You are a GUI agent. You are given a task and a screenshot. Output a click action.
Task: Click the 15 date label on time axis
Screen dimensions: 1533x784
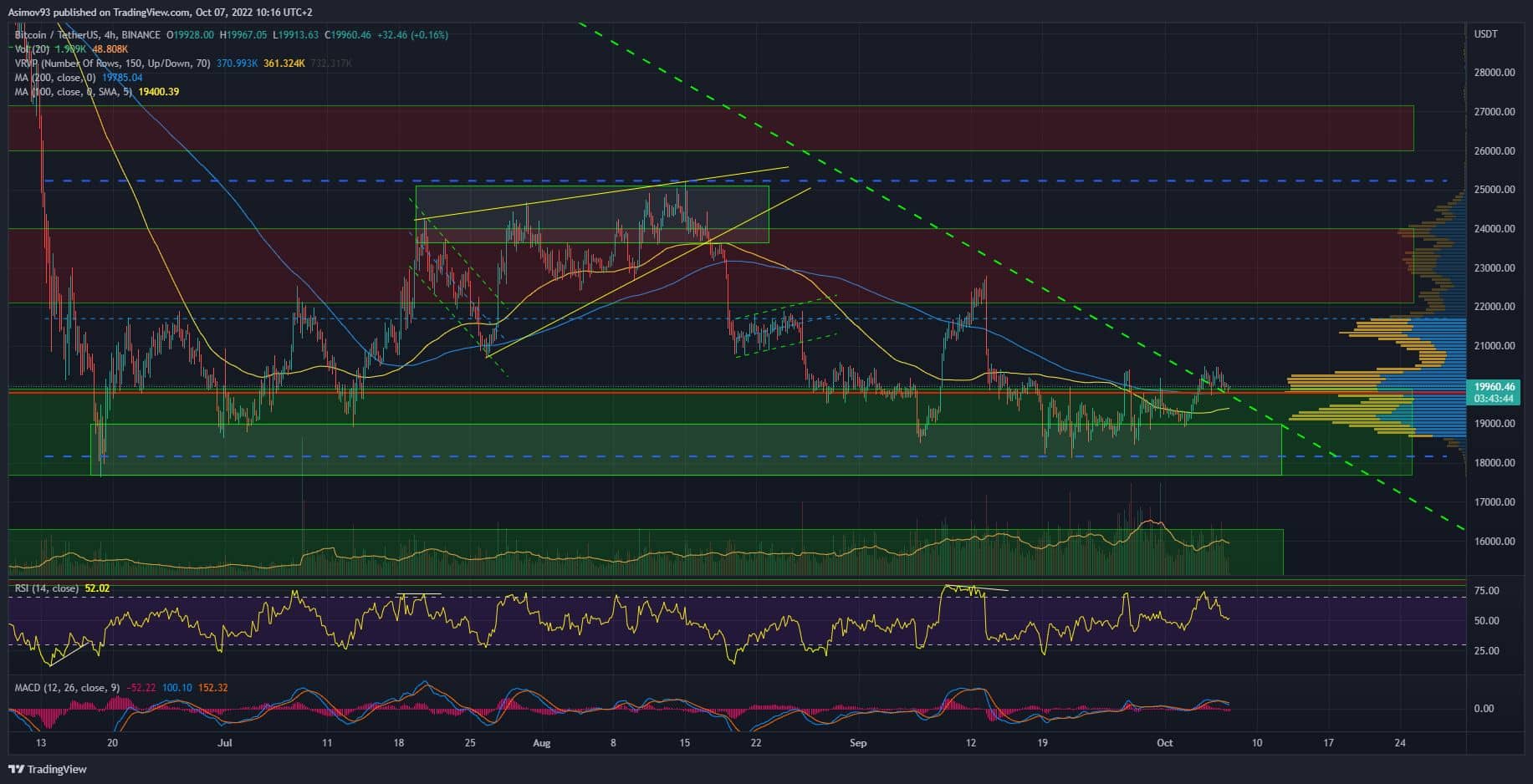click(685, 743)
